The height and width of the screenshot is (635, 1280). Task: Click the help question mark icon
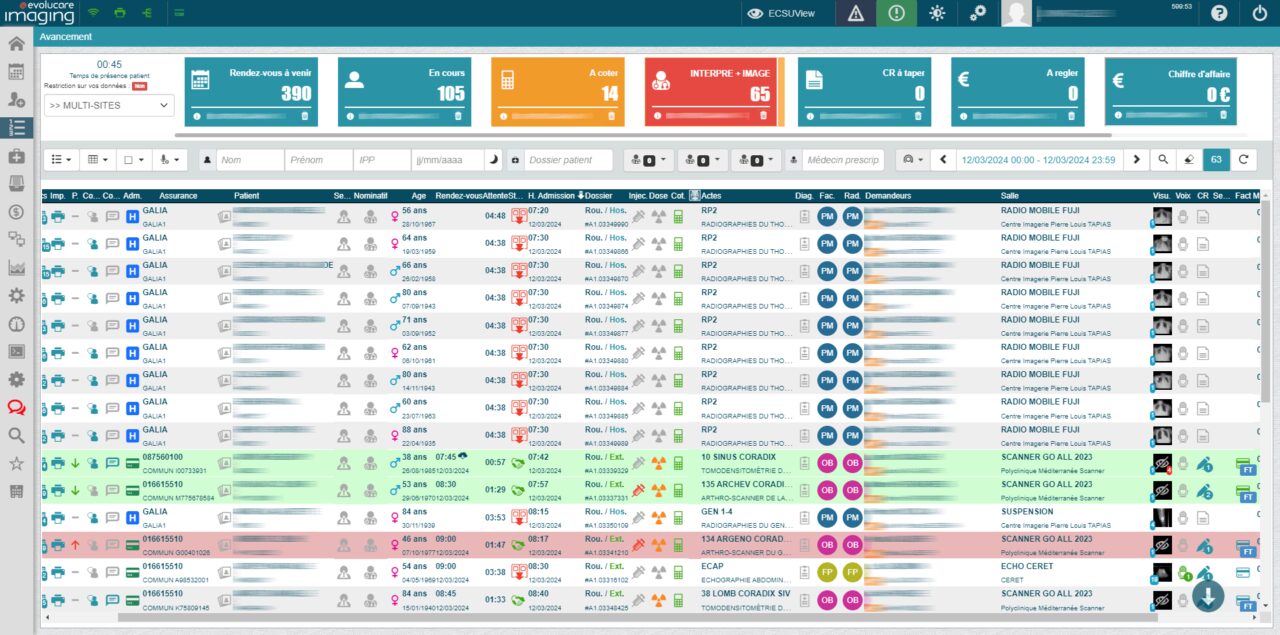(1218, 13)
